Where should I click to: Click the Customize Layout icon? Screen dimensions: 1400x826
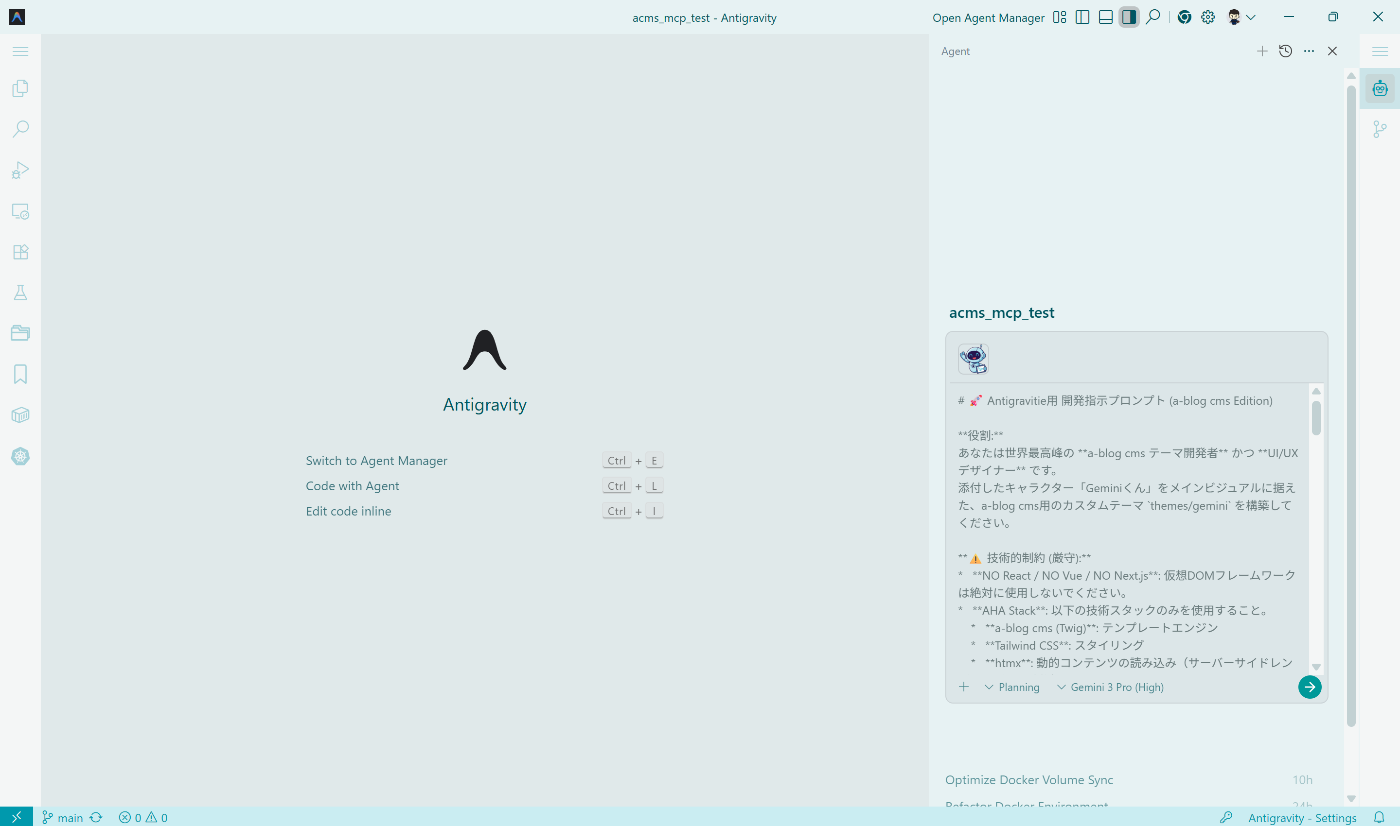(x=1060, y=17)
